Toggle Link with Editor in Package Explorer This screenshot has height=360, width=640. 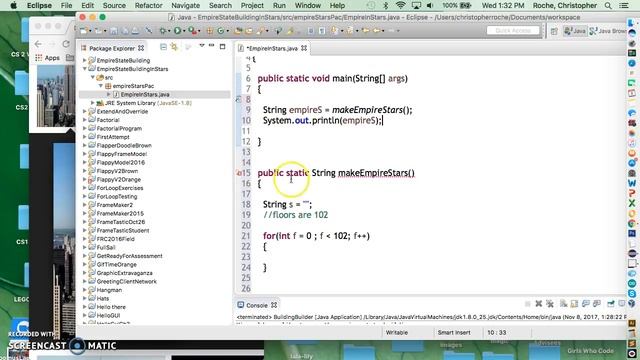tap(174, 47)
